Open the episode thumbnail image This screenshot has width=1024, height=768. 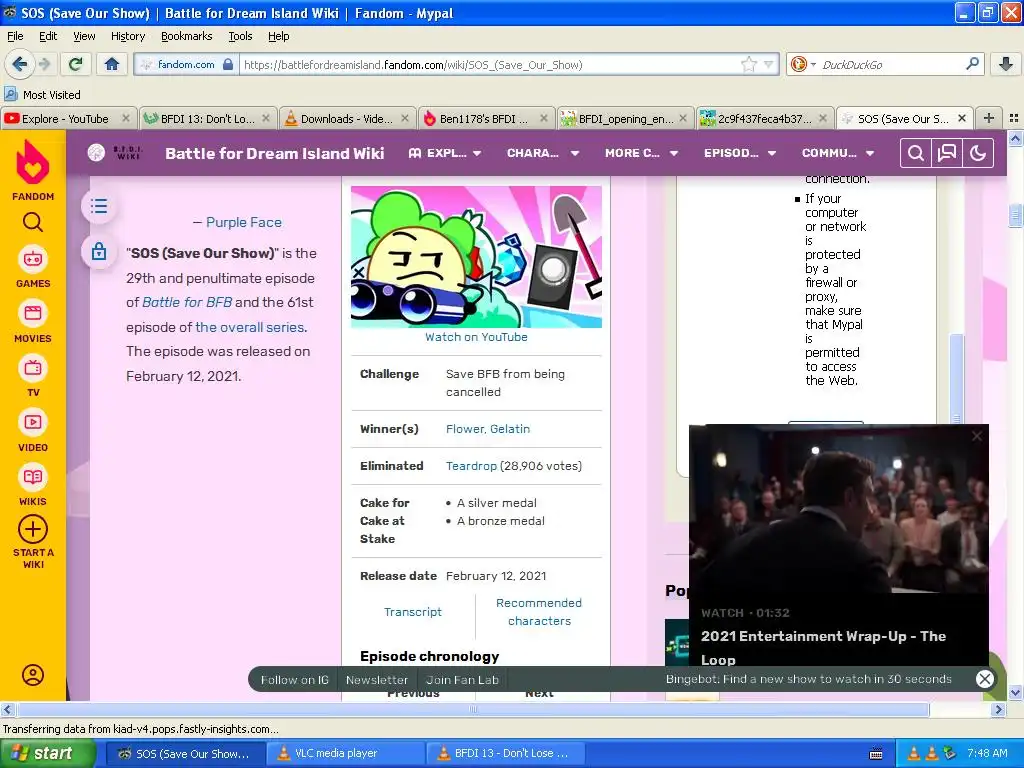tap(476, 257)
